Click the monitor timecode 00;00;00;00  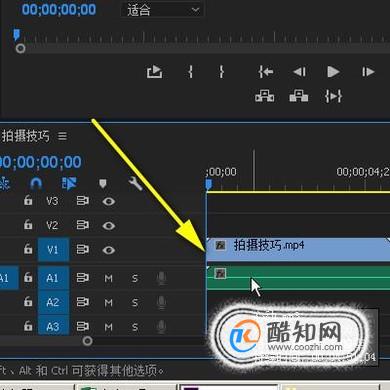pos(59,9)
